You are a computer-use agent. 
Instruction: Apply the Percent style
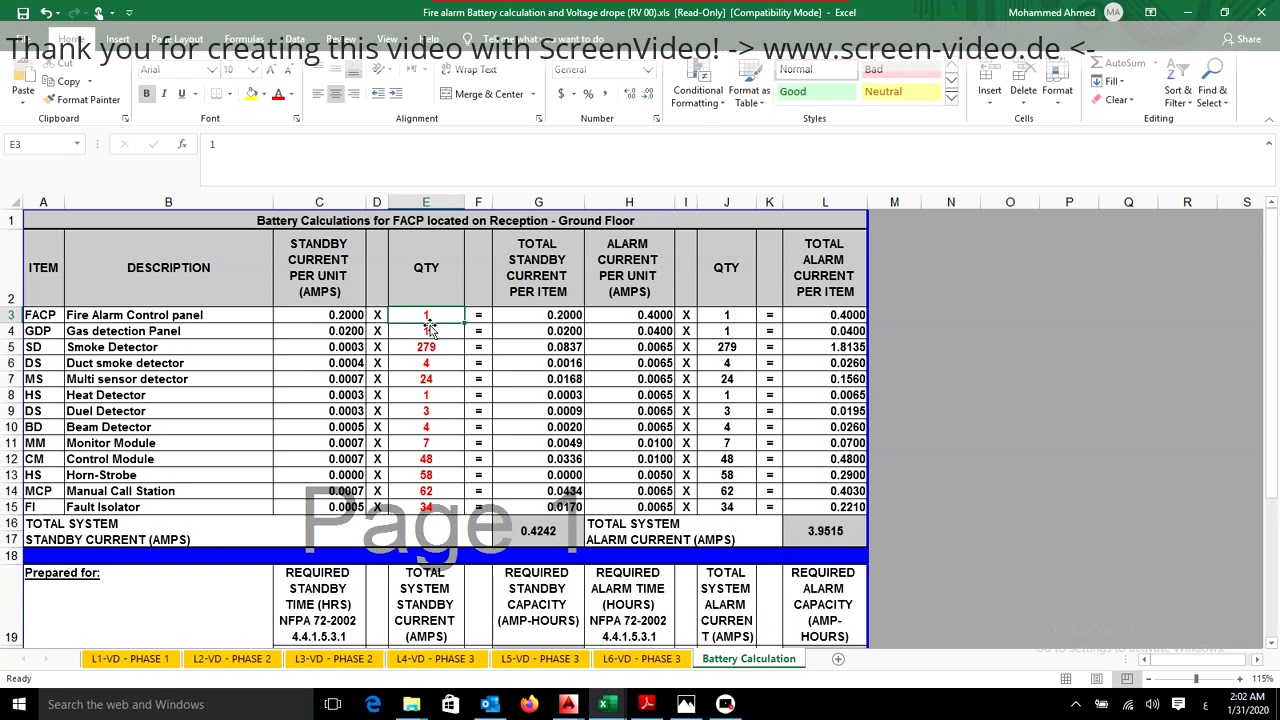588,94
